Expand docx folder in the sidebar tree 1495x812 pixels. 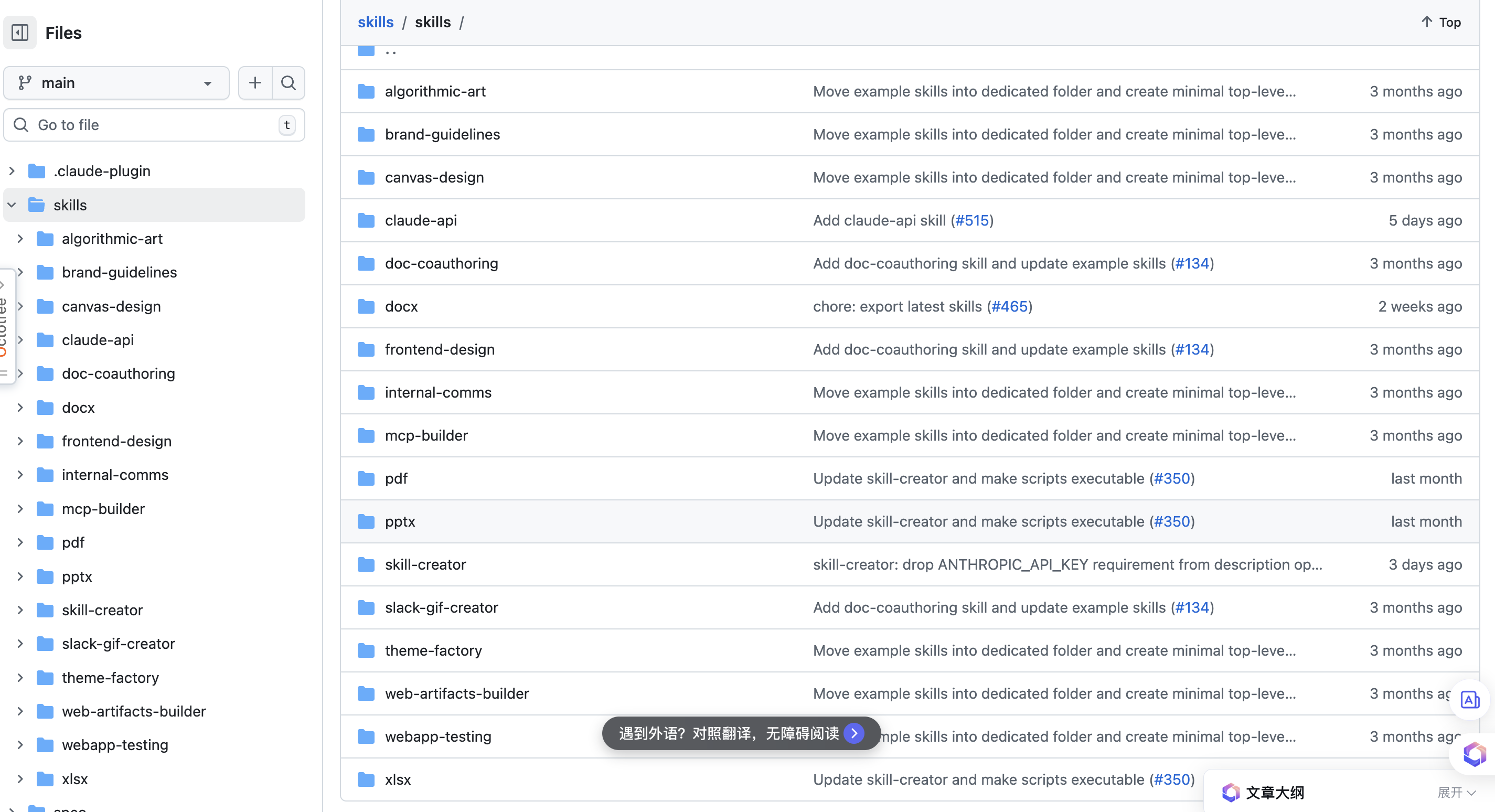[x=20, y=408]
